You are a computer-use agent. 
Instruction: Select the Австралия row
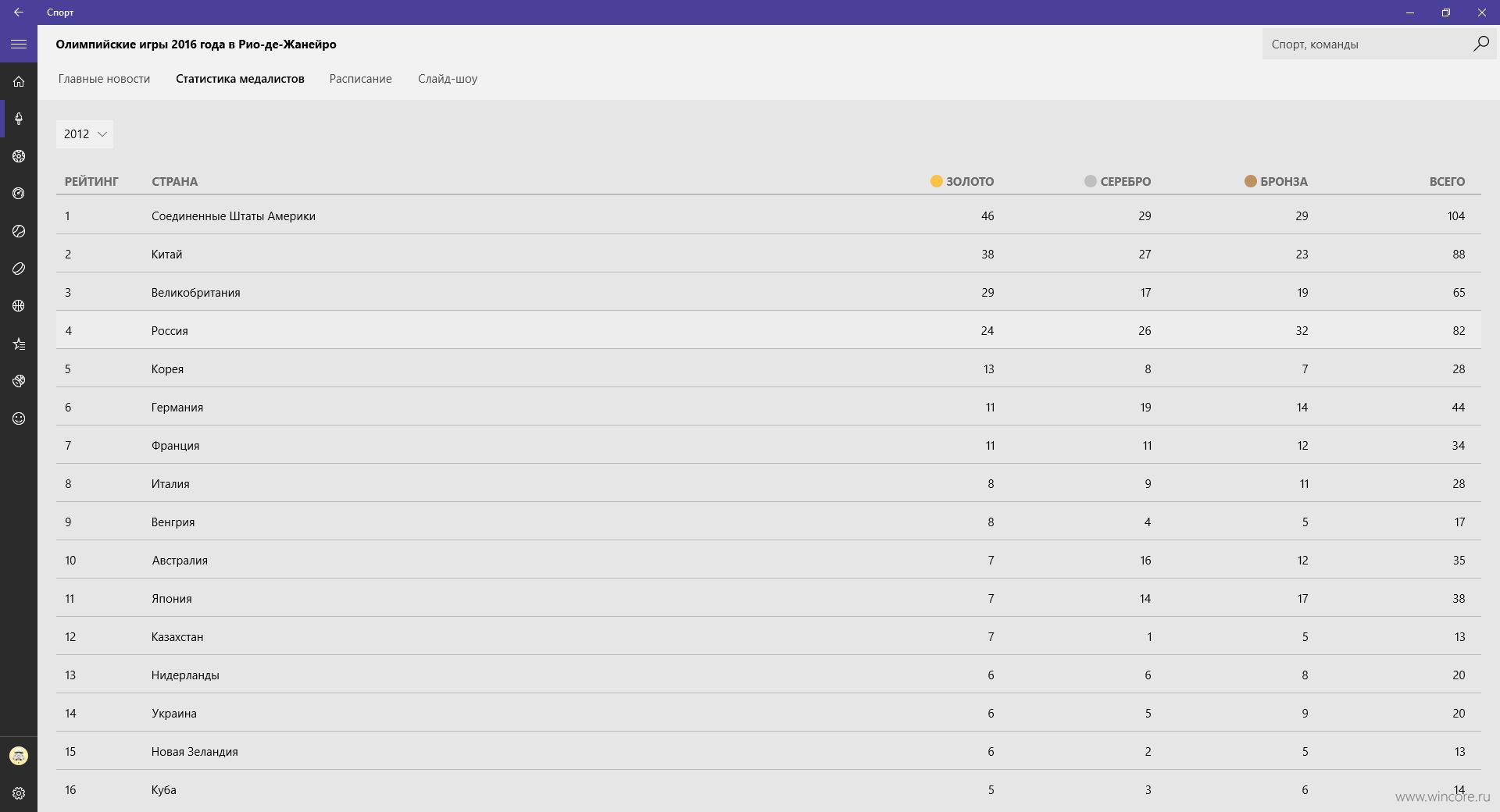(769, 560)
